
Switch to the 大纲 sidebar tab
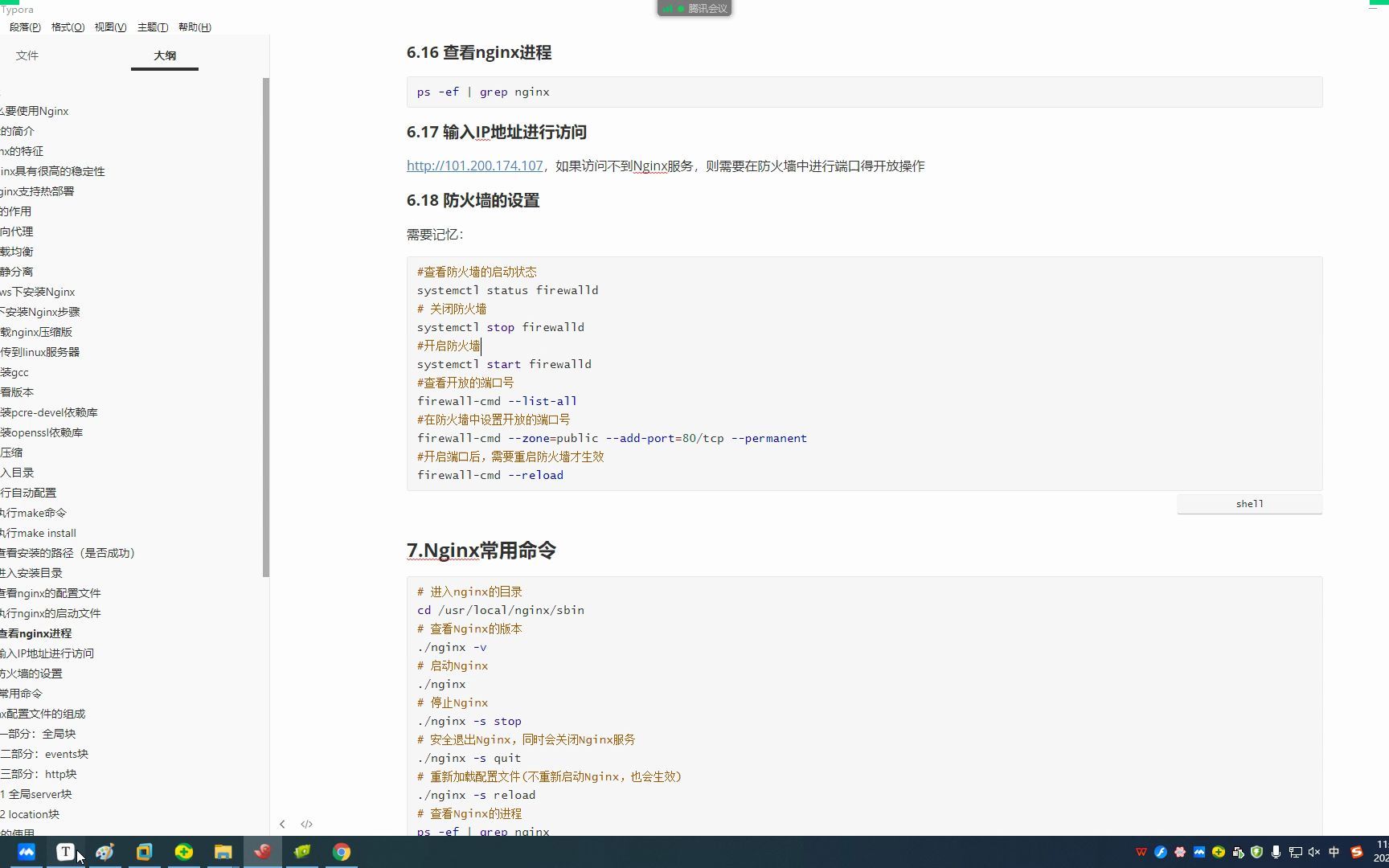[x=165, y=55]
